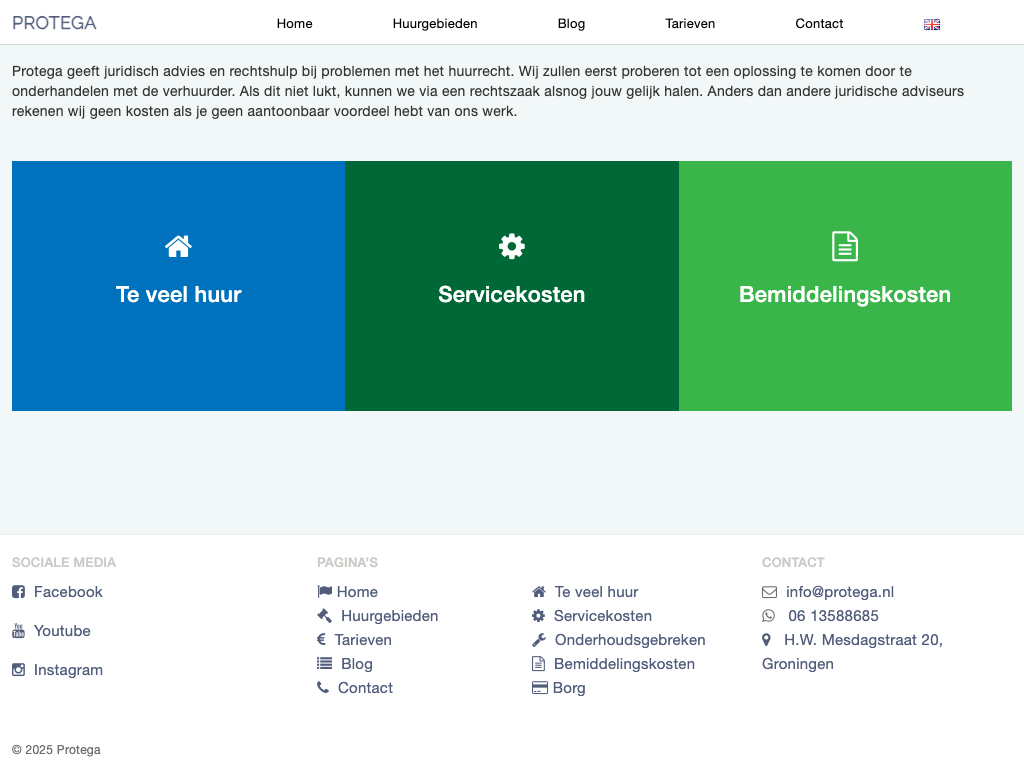Click the YouTube icon in footer
Image resolution: width=1024 pixels, height=768 pixels.
[x=18, y=631]
